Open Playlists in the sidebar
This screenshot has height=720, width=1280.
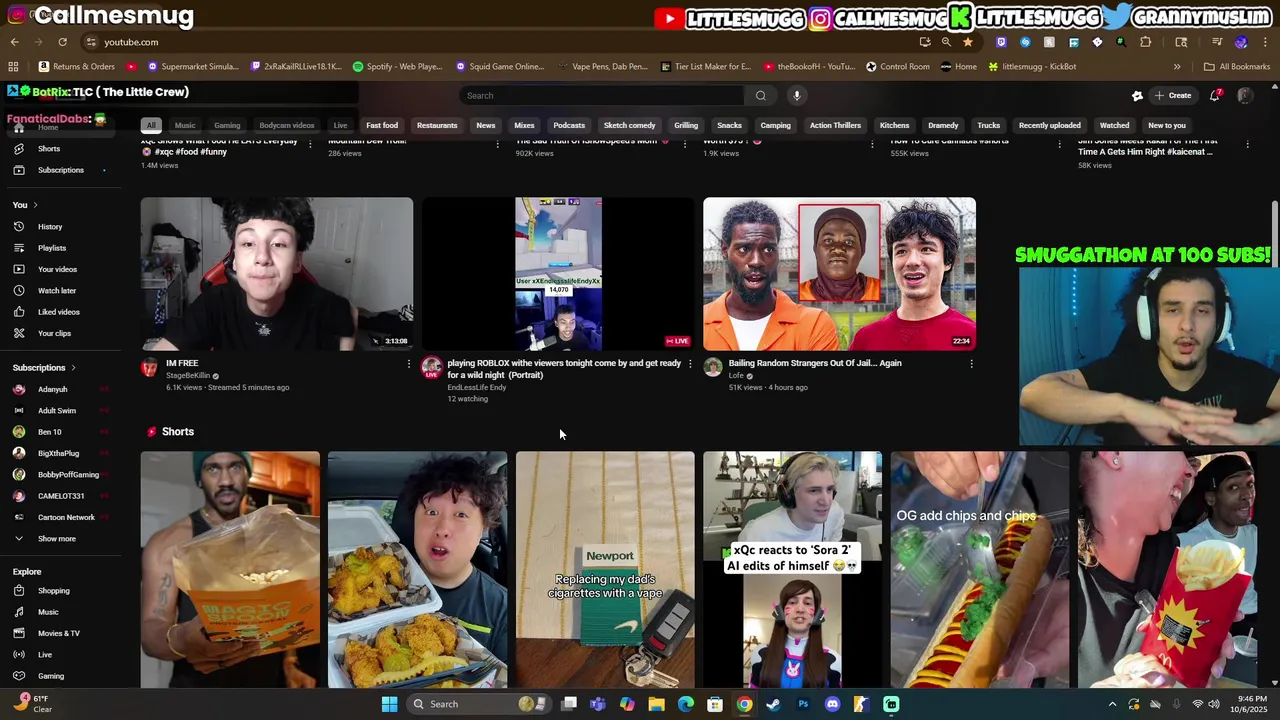coord(52,248)
